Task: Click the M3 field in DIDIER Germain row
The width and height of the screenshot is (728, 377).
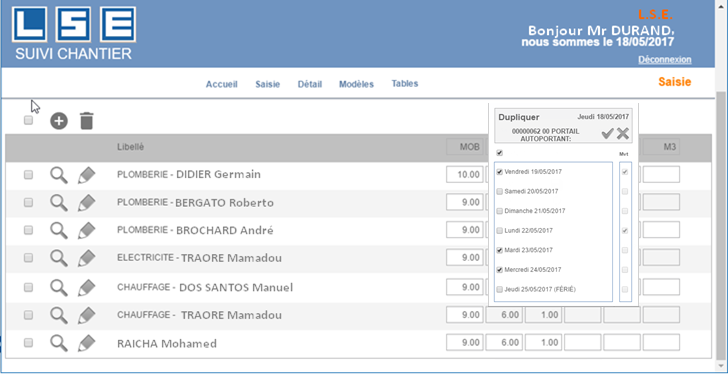Action: point(662,175)
